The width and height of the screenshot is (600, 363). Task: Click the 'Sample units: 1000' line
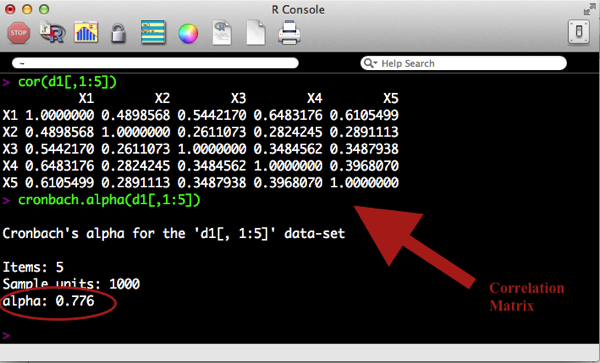point(71,284)
